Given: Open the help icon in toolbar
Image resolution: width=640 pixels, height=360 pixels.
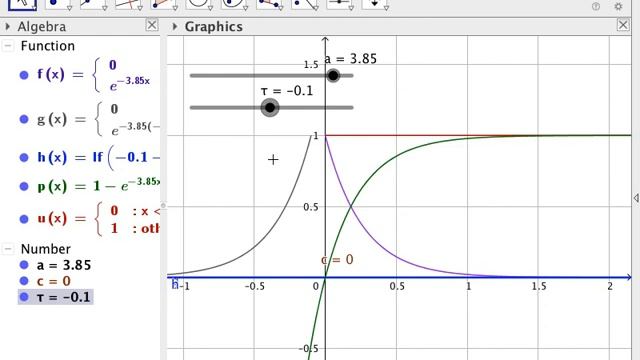Looking at the screenshot, I should [x=596, y=6].
